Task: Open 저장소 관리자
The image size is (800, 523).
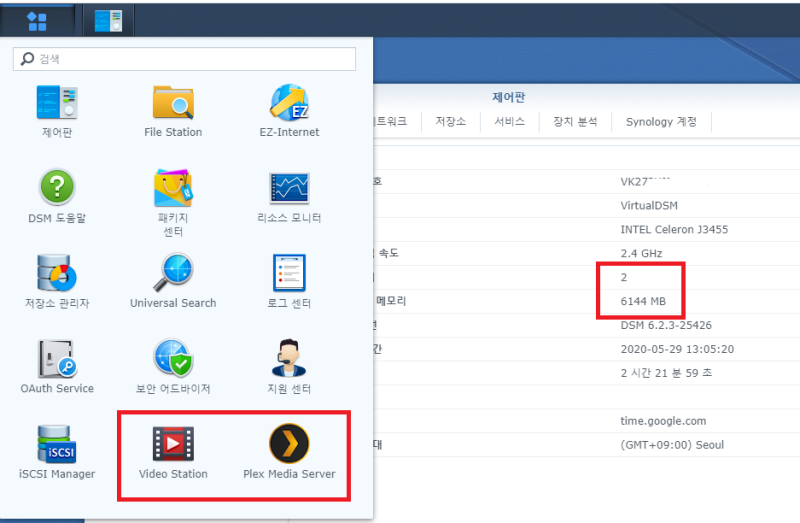Action: [57, 282]
